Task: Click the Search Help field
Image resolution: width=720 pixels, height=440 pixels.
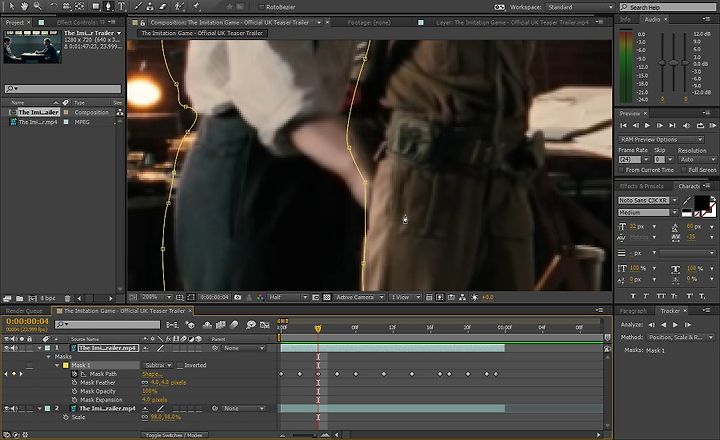Action: (x=667, y=7)
